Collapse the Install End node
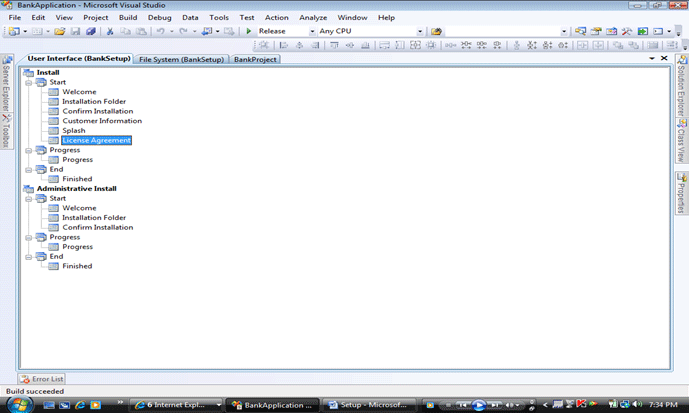The image size is (689, 413). [x=29, y=170]
